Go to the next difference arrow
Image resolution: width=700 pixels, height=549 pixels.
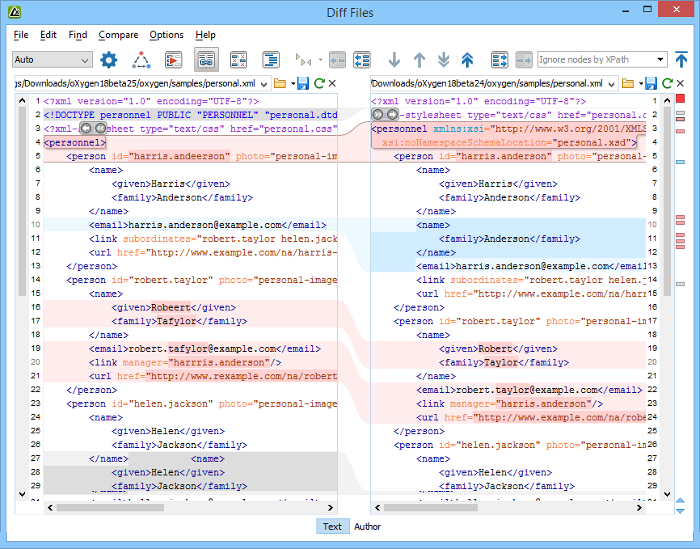coord(394,60)
